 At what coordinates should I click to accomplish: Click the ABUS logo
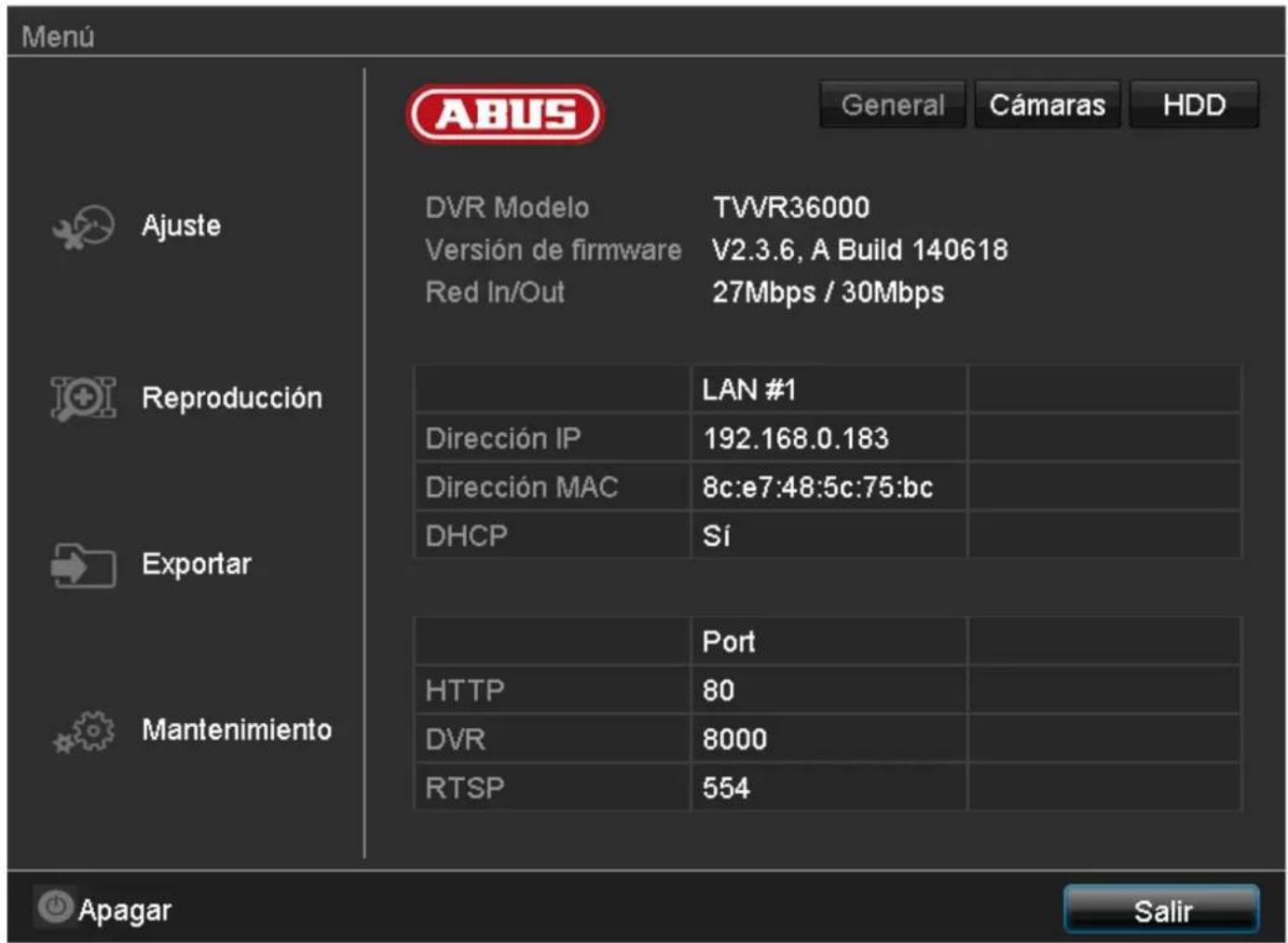coord(505,115)
